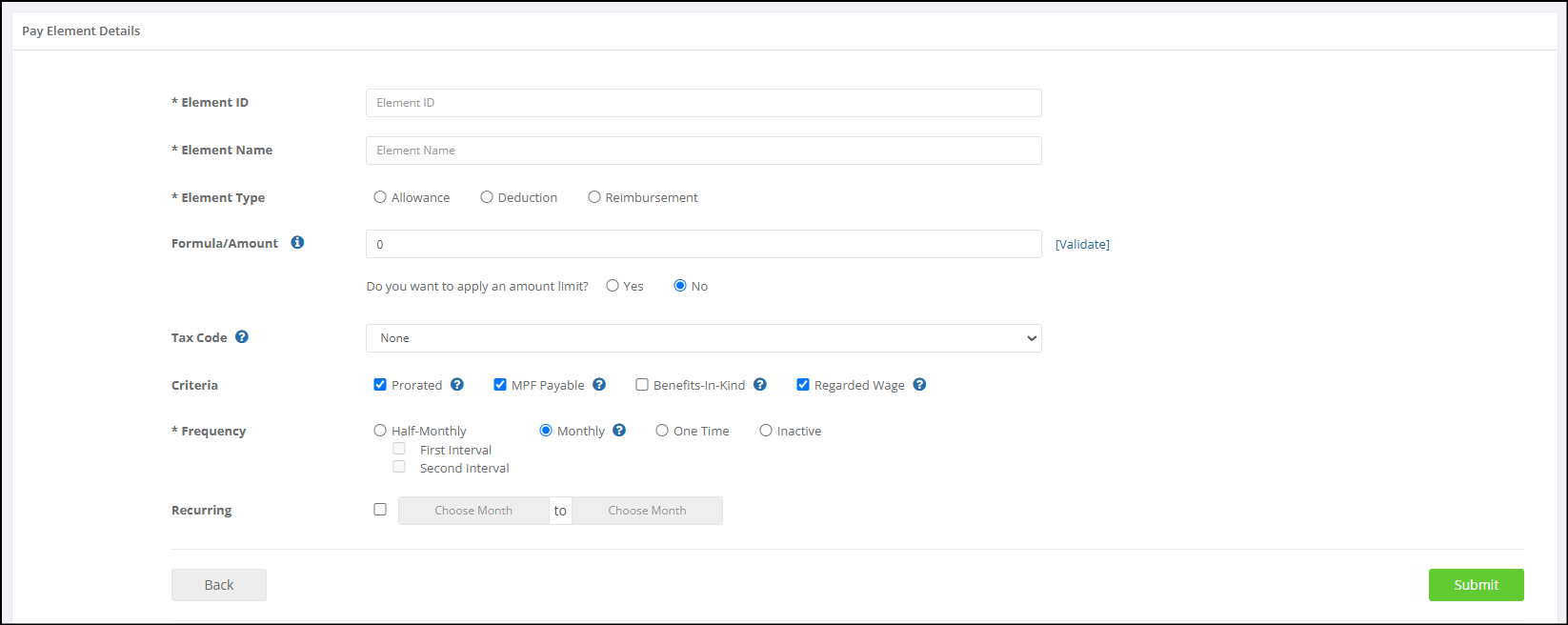The width and height of the screenshot is (1568, 625).
Task: Select the Allowance element type
Action: pyautogui.click(x=380, y=197)
